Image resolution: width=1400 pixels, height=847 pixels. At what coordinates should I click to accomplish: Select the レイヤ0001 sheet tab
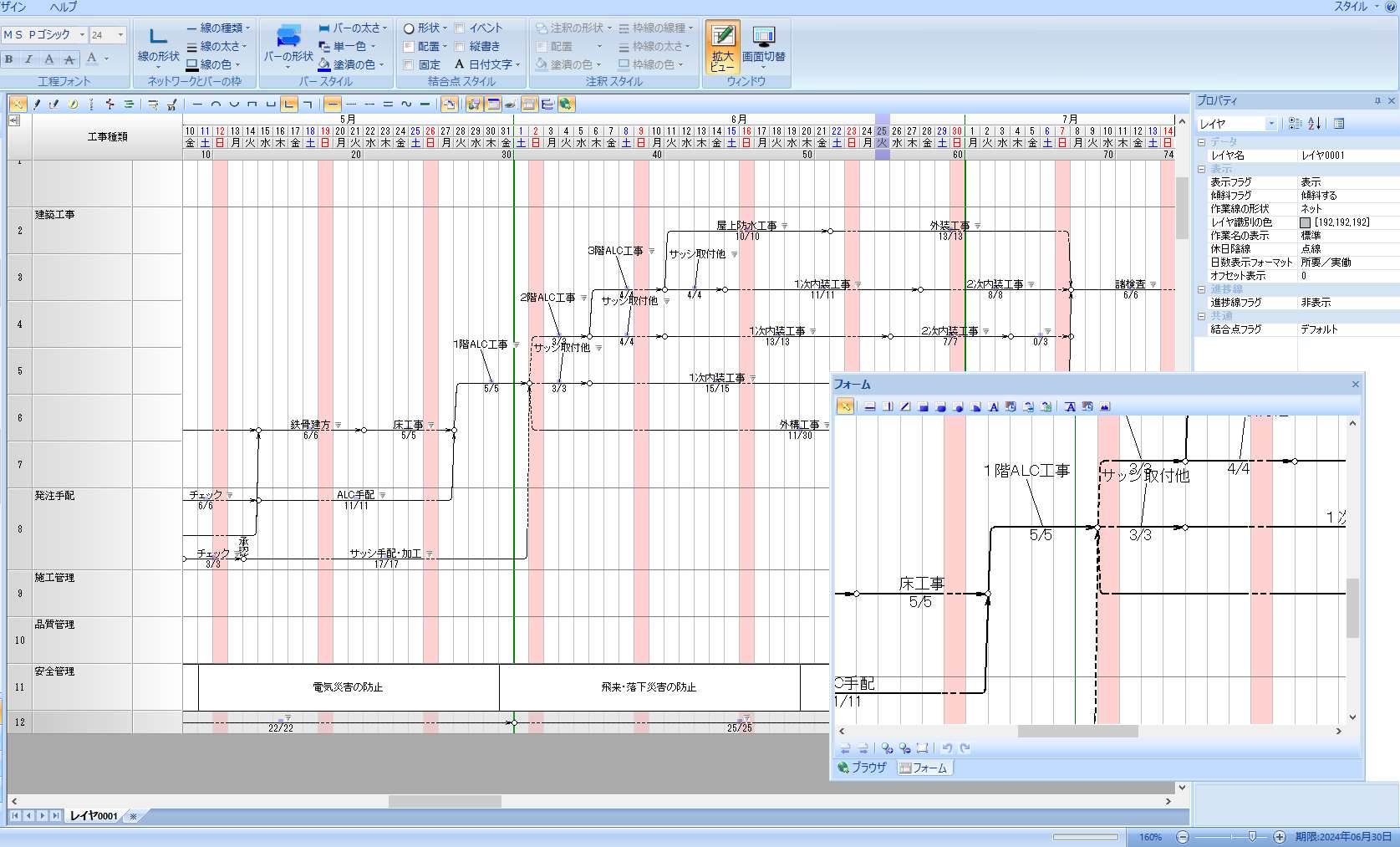coord(93,816)
